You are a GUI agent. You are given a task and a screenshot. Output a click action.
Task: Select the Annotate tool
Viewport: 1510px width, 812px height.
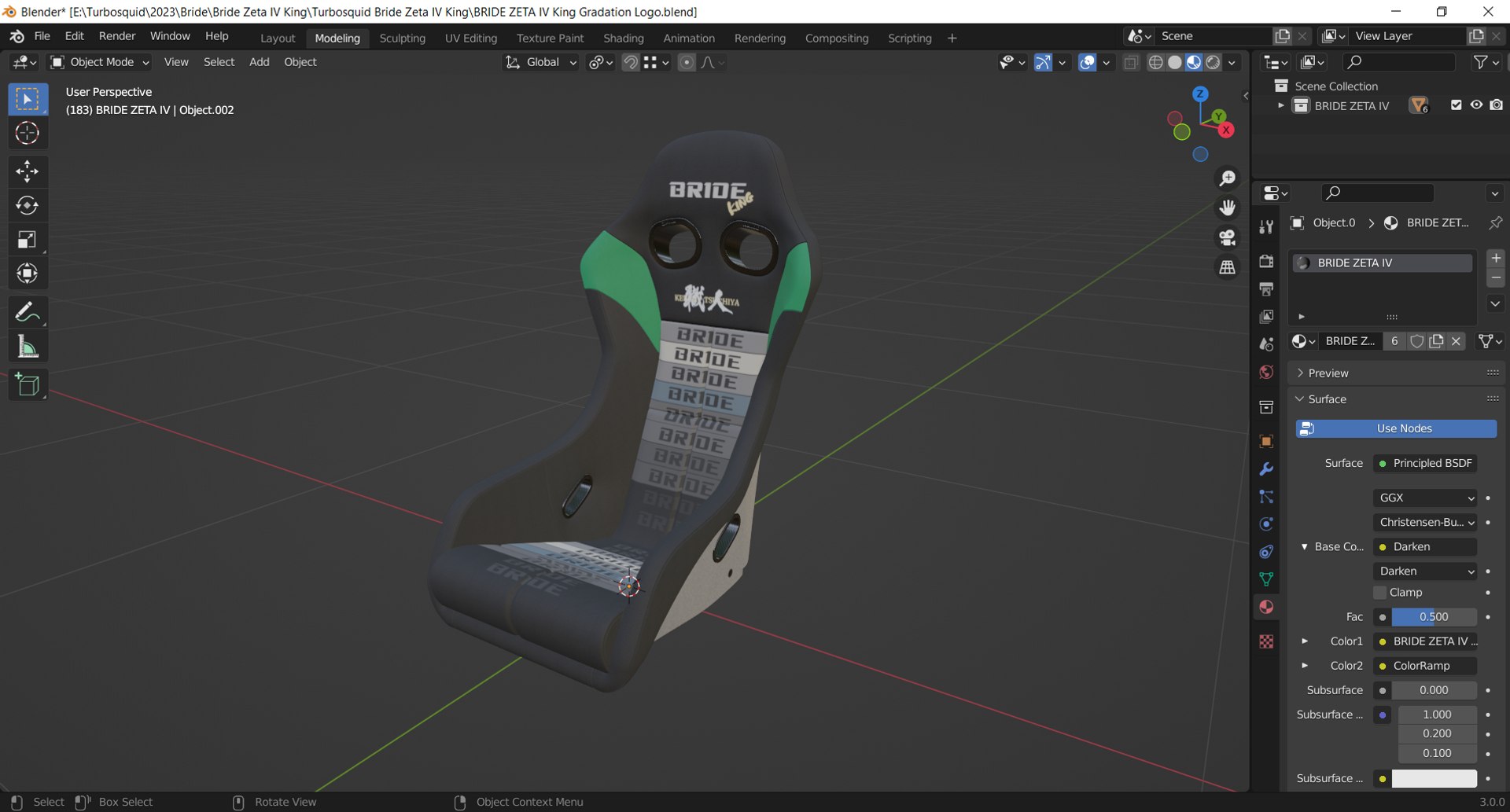(x=28, y=312)
